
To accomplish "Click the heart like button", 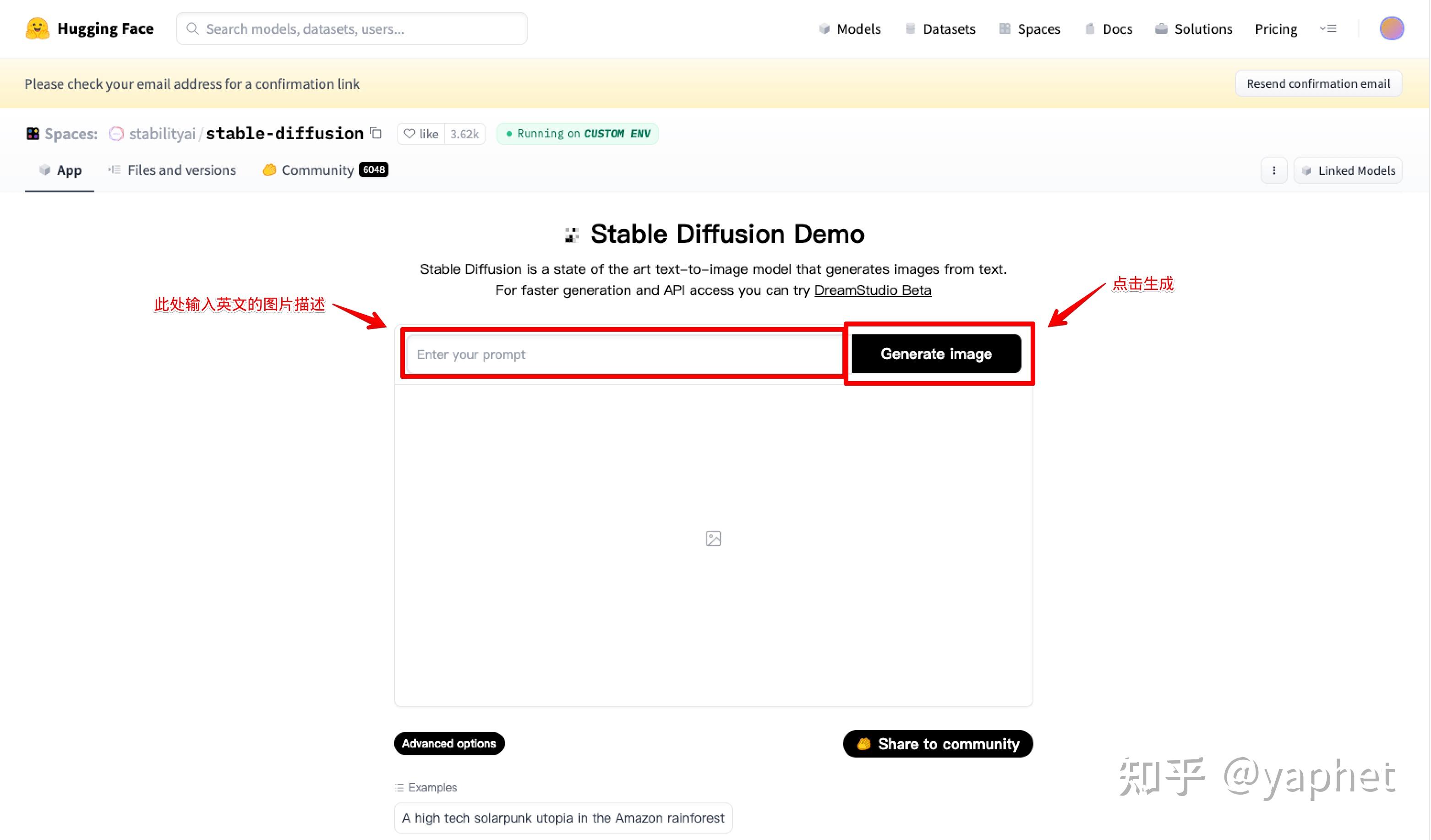I will [421, 133].
